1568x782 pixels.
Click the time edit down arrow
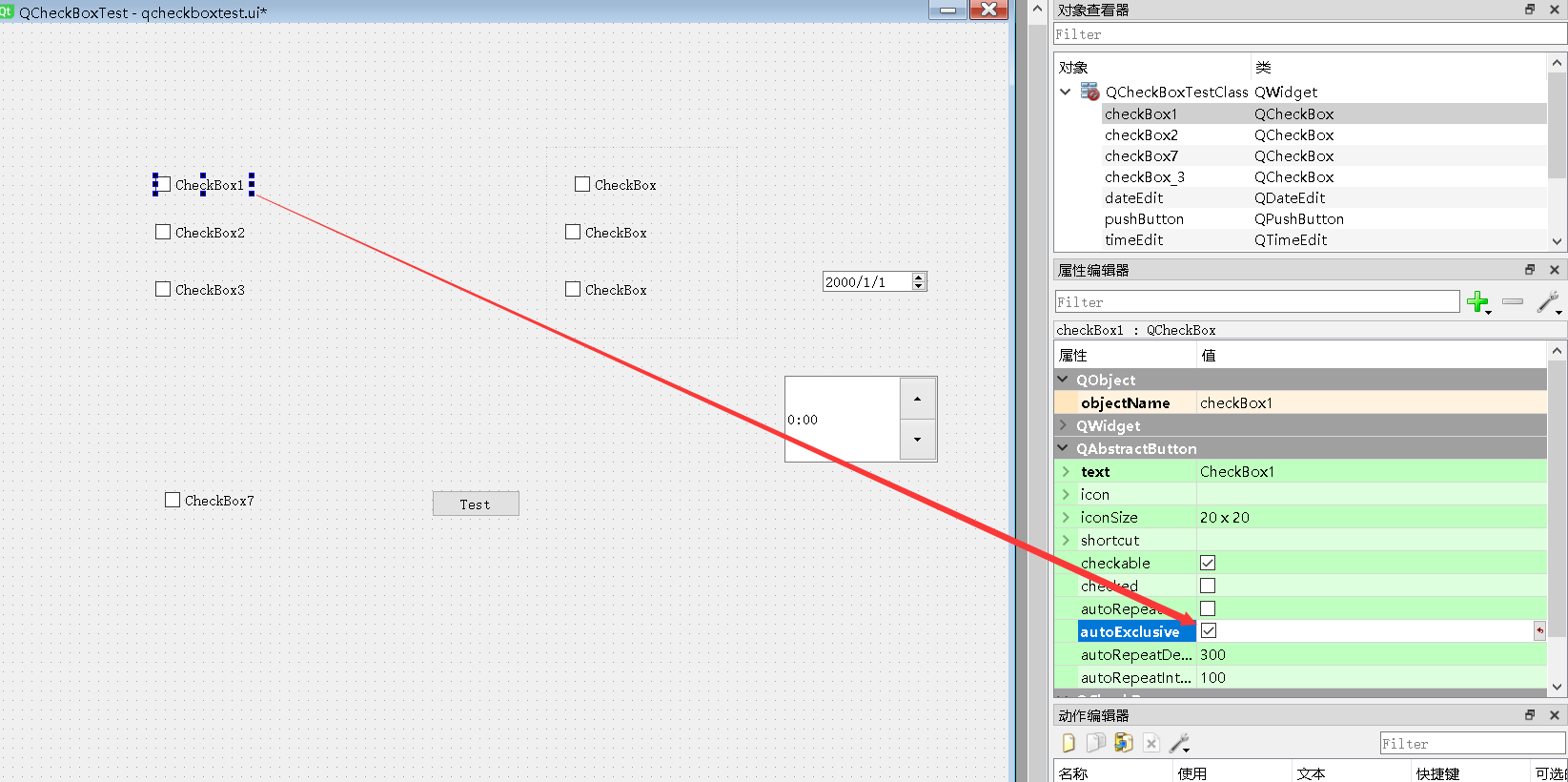coord(917,440)
